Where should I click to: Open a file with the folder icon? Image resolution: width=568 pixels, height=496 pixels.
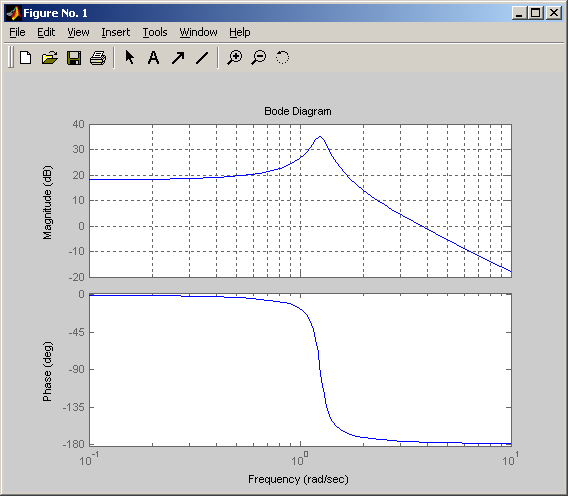tap(50, 58)
